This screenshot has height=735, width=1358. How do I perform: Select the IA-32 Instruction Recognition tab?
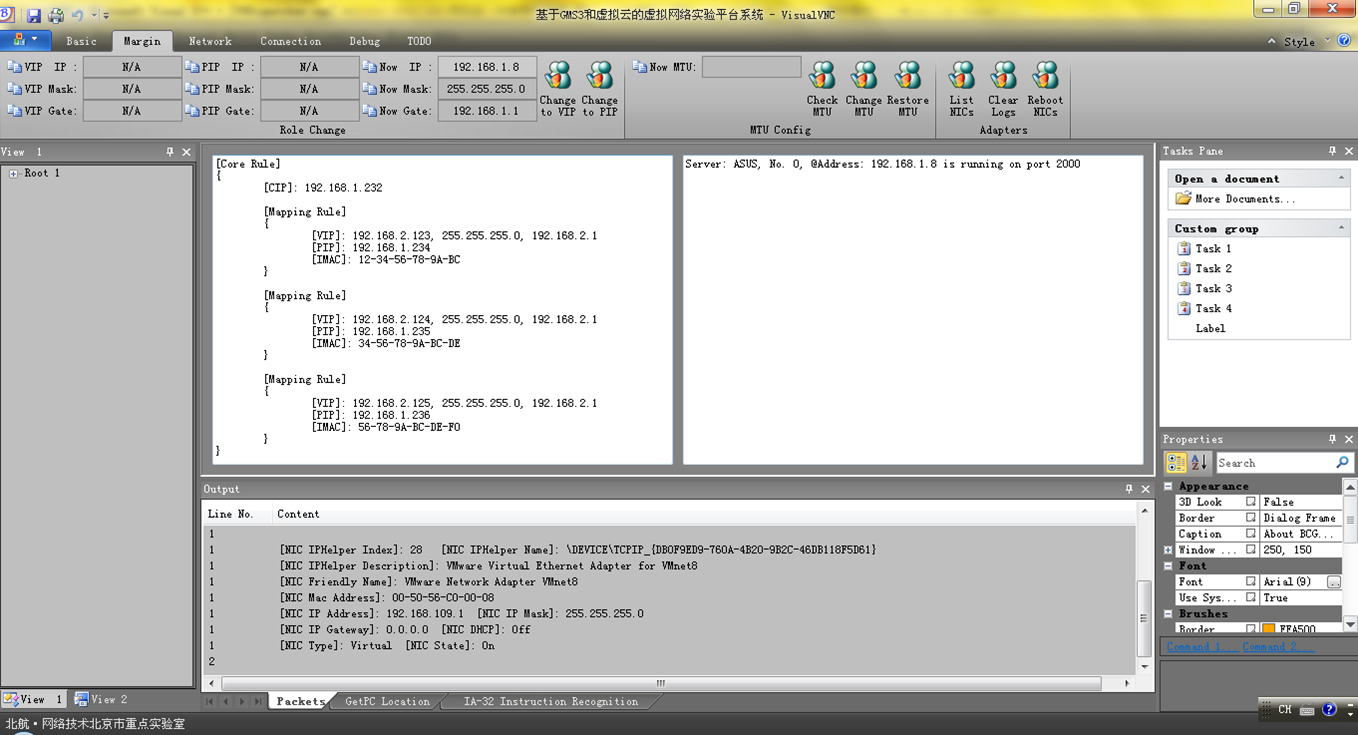551,701
